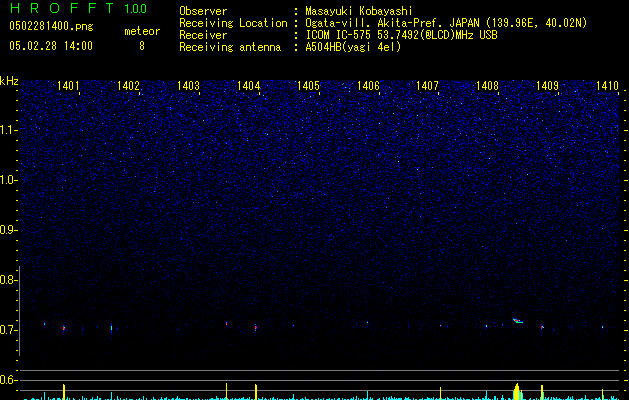
Task: Click the 0.6 kHz axis label
Action: point(8,380)
